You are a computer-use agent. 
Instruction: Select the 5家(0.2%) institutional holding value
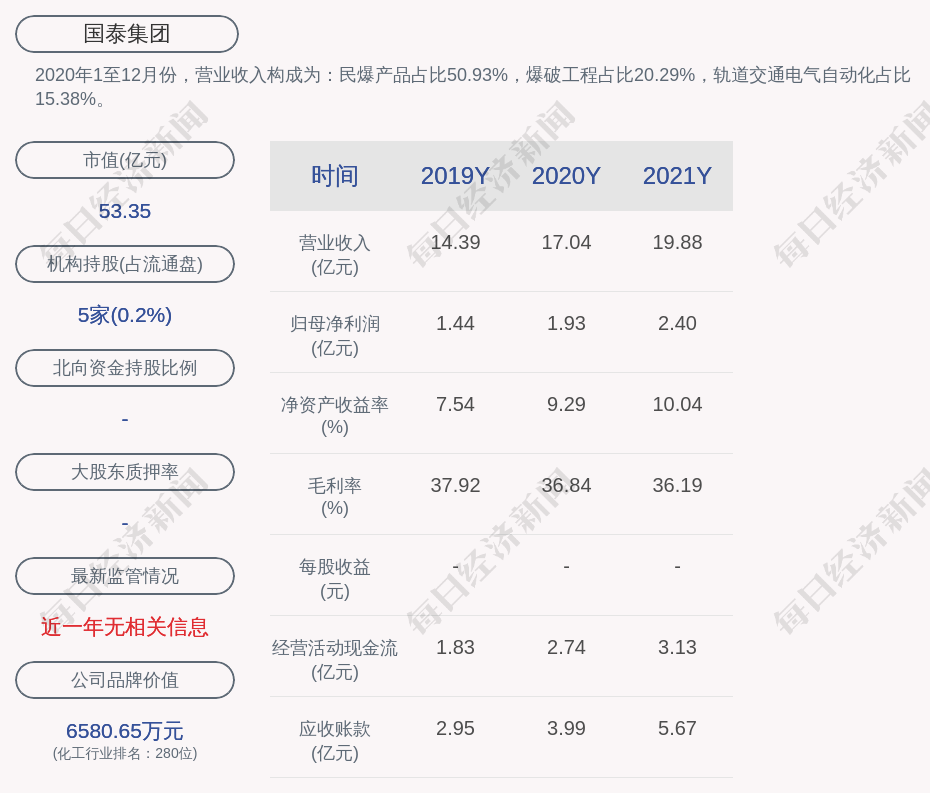pos(125,315)
